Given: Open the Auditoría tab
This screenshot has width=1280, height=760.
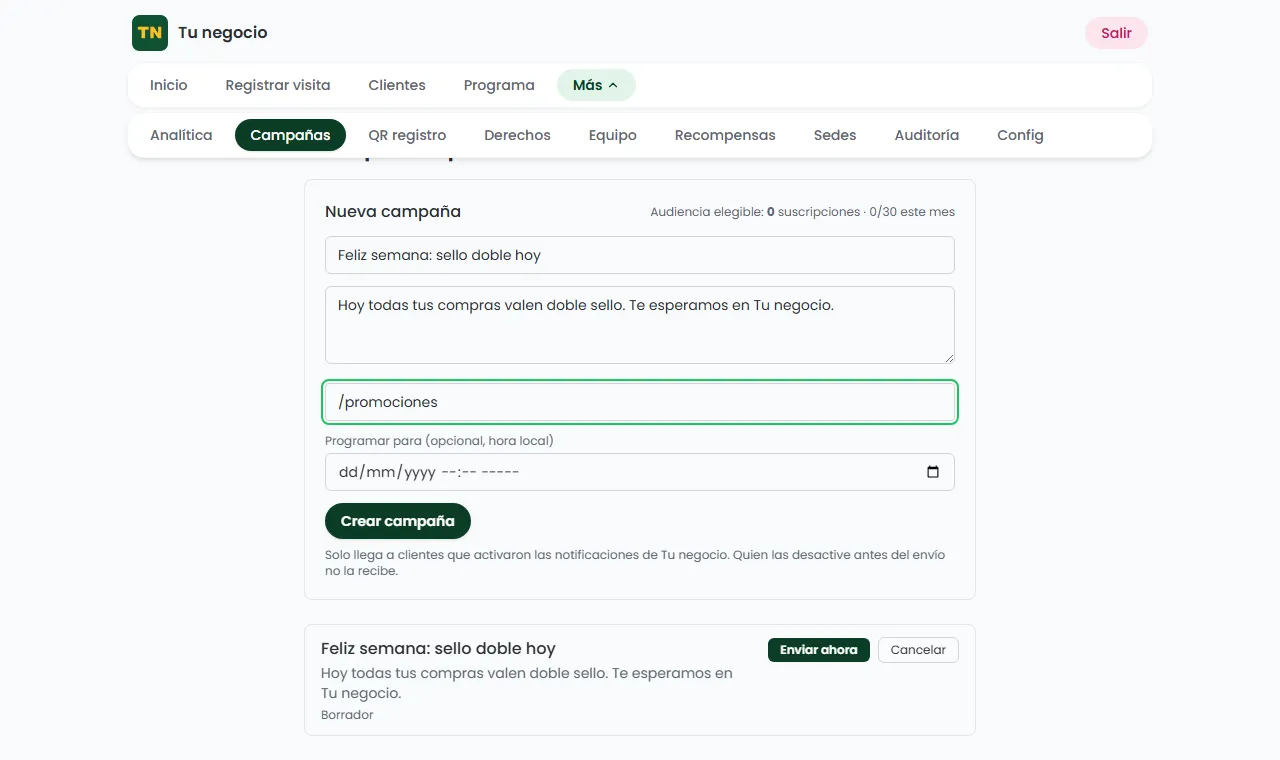Looking at the screenshot, I should click(x=927, y=135).
